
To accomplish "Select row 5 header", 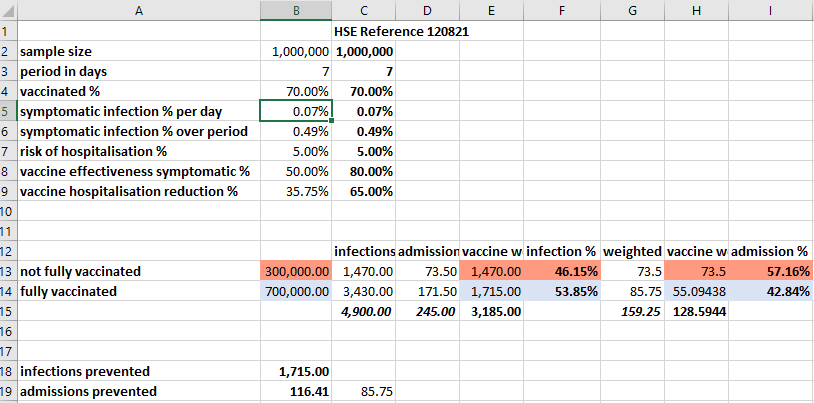I will coord(8,111).
